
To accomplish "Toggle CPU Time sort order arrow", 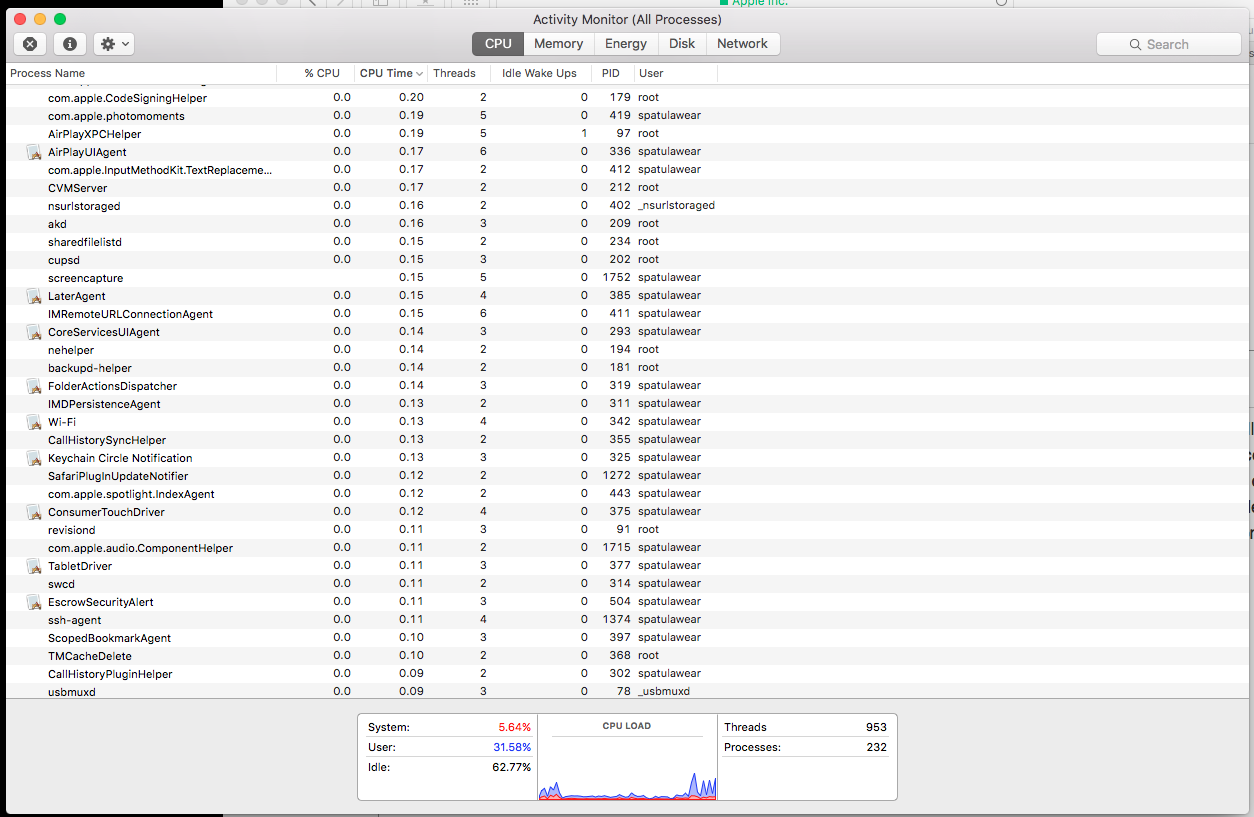I will click(x=419, y=74).
